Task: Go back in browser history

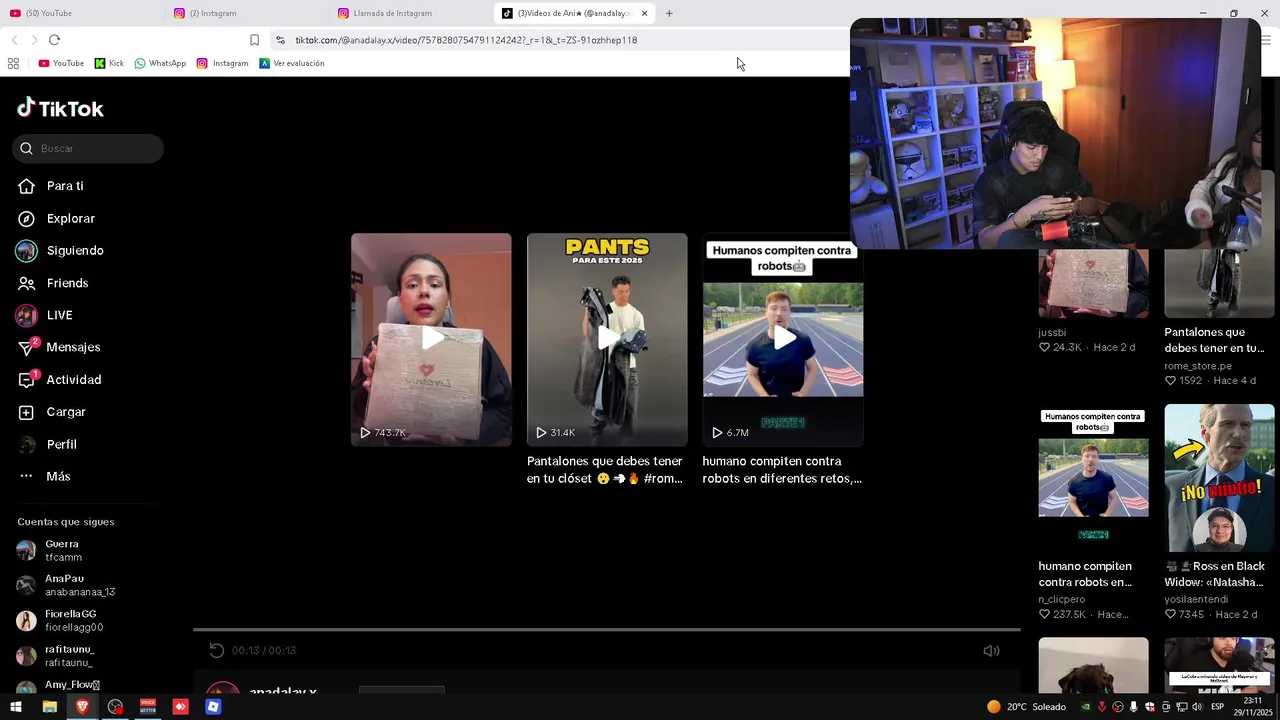Action: (x=14, y=40)
